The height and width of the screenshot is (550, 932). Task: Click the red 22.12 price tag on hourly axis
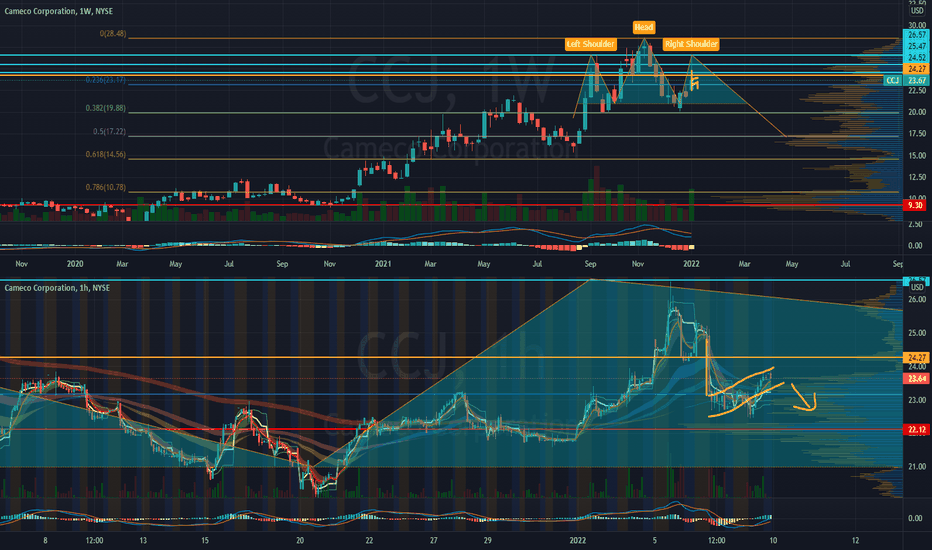917,430
